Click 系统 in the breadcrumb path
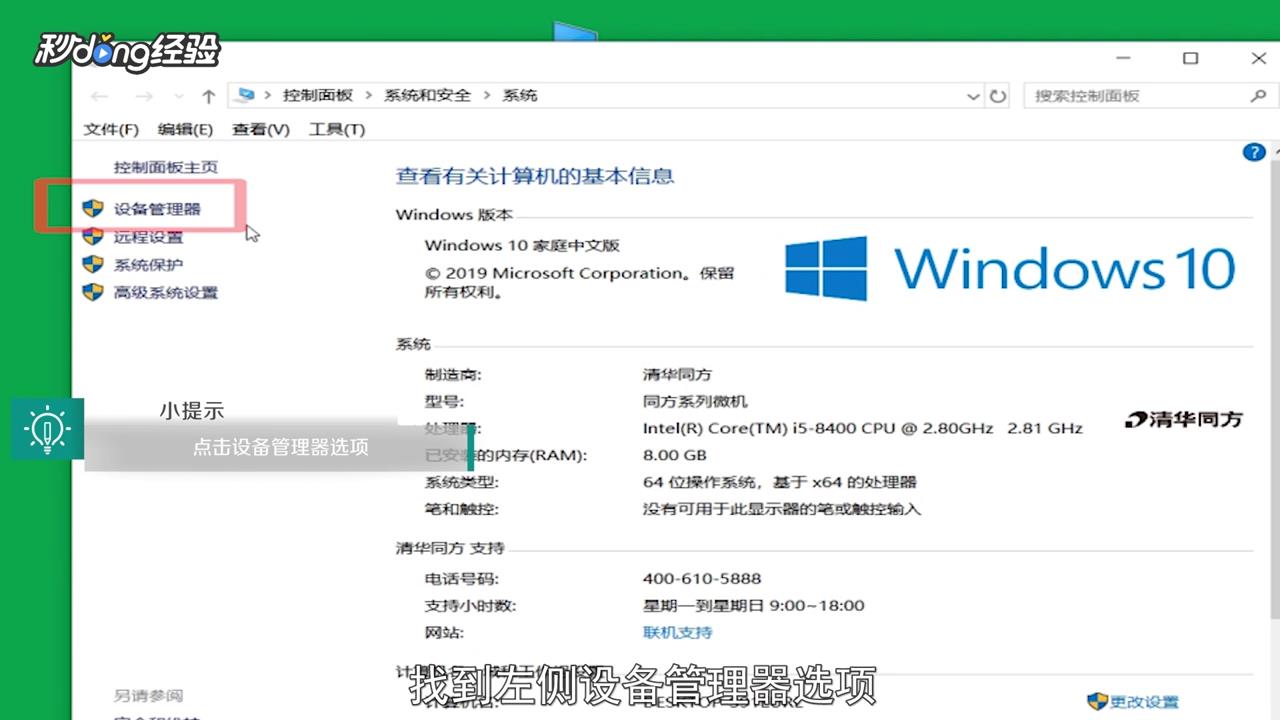This screenshot has height=720, width=1280. (x=520, y=95)
